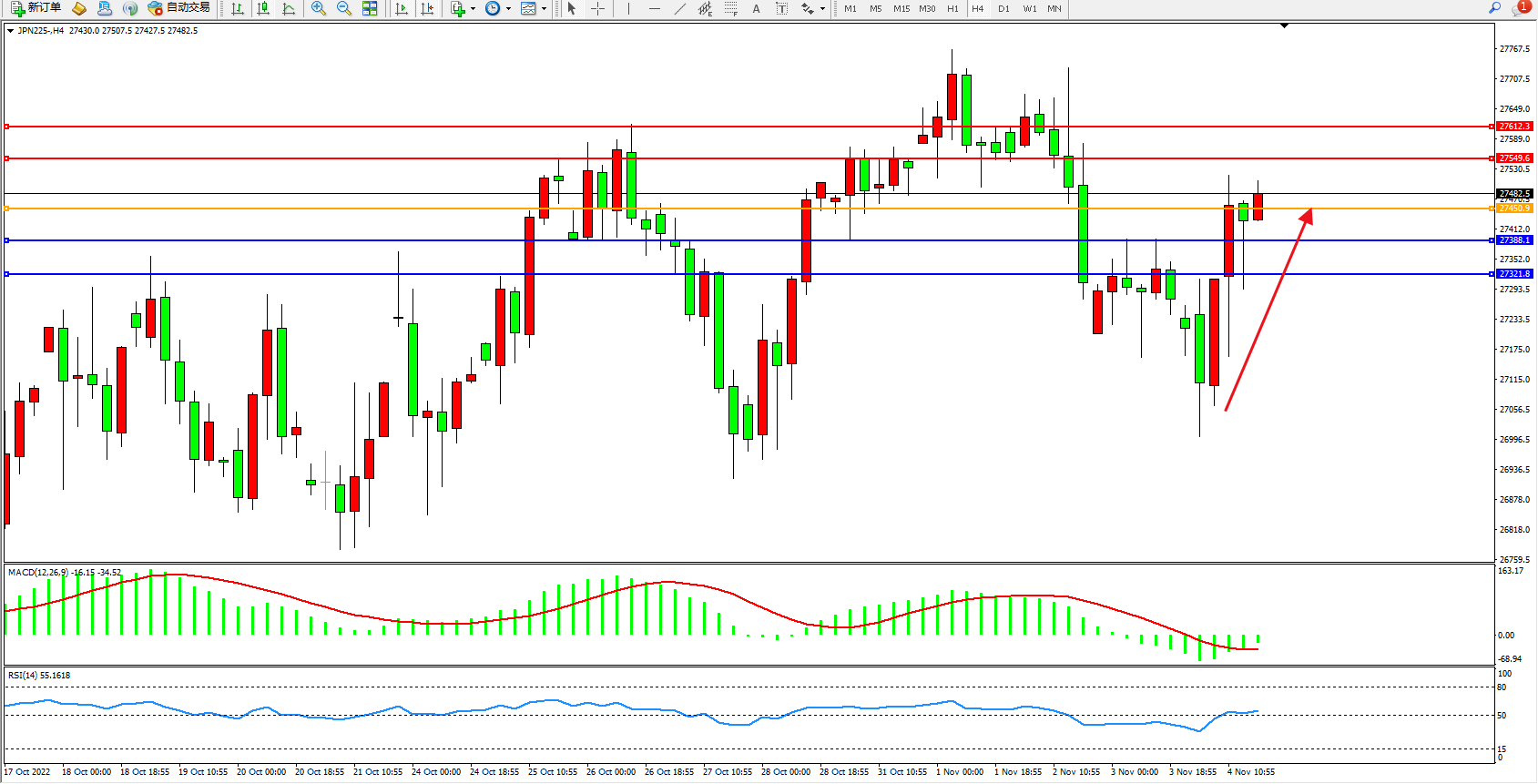Click the orange 27450.9 price level line label
The image size is (1538, 784).
click(1514, 209)
